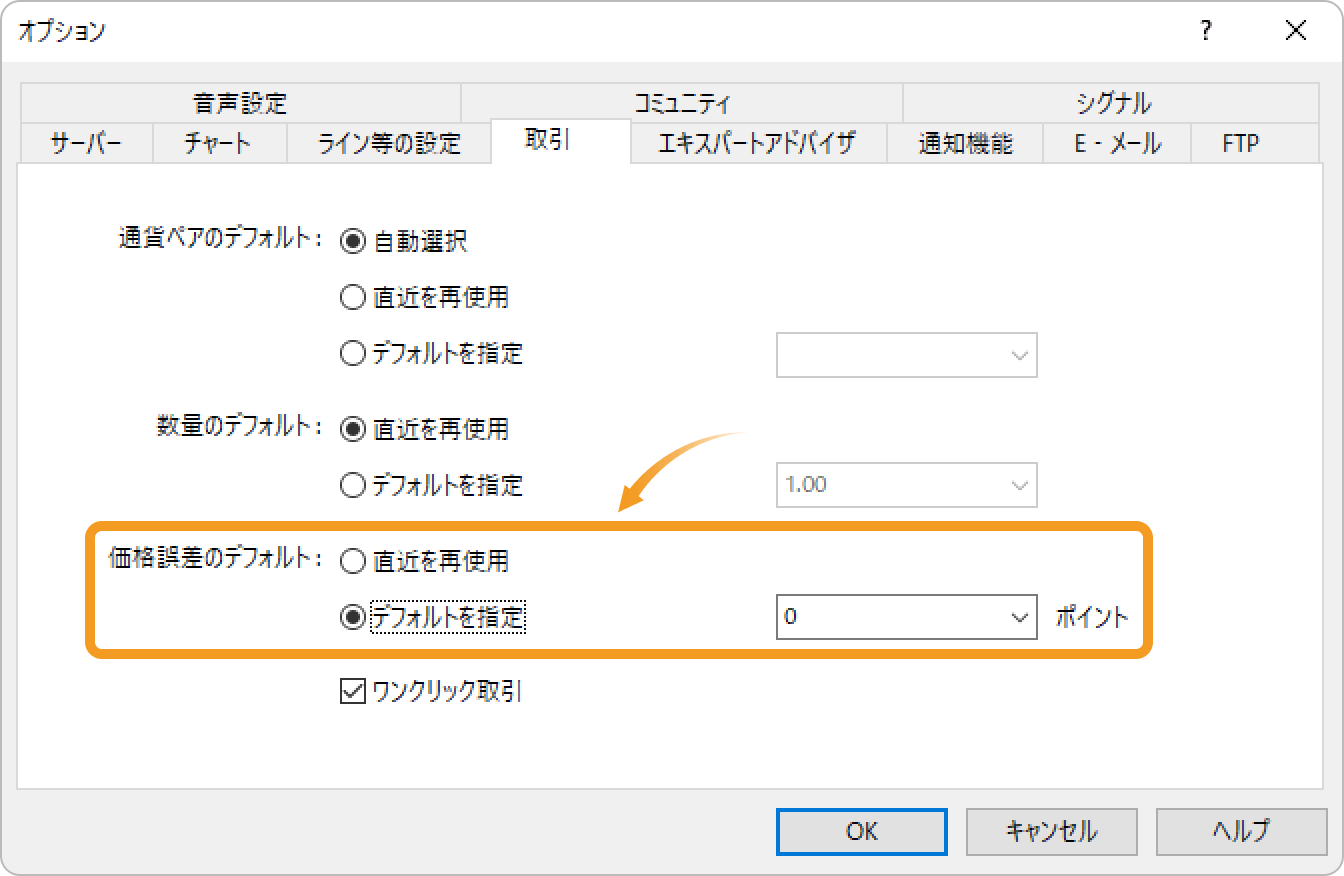Switch to the 音声設定 tab
The width and height of the screenshot is (1344, 876).
click(240, 103)
